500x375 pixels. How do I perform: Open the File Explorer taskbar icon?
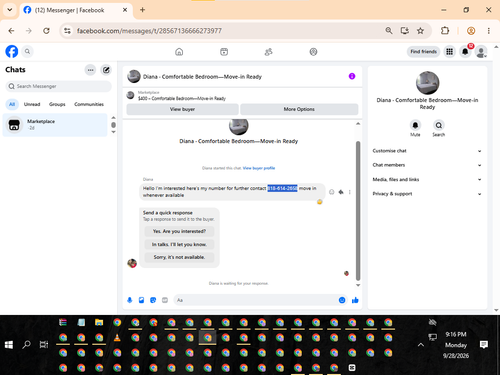tap(99, 322)
